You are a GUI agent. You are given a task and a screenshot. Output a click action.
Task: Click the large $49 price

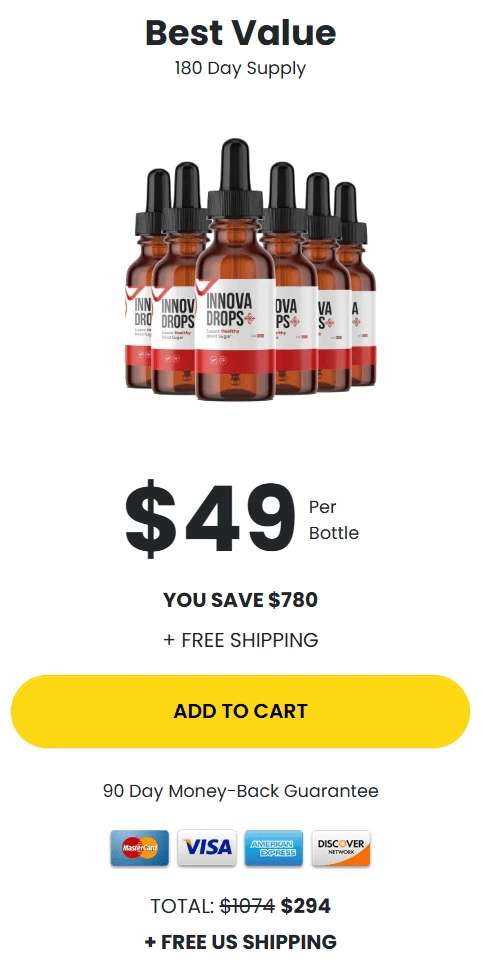(210, 520)
